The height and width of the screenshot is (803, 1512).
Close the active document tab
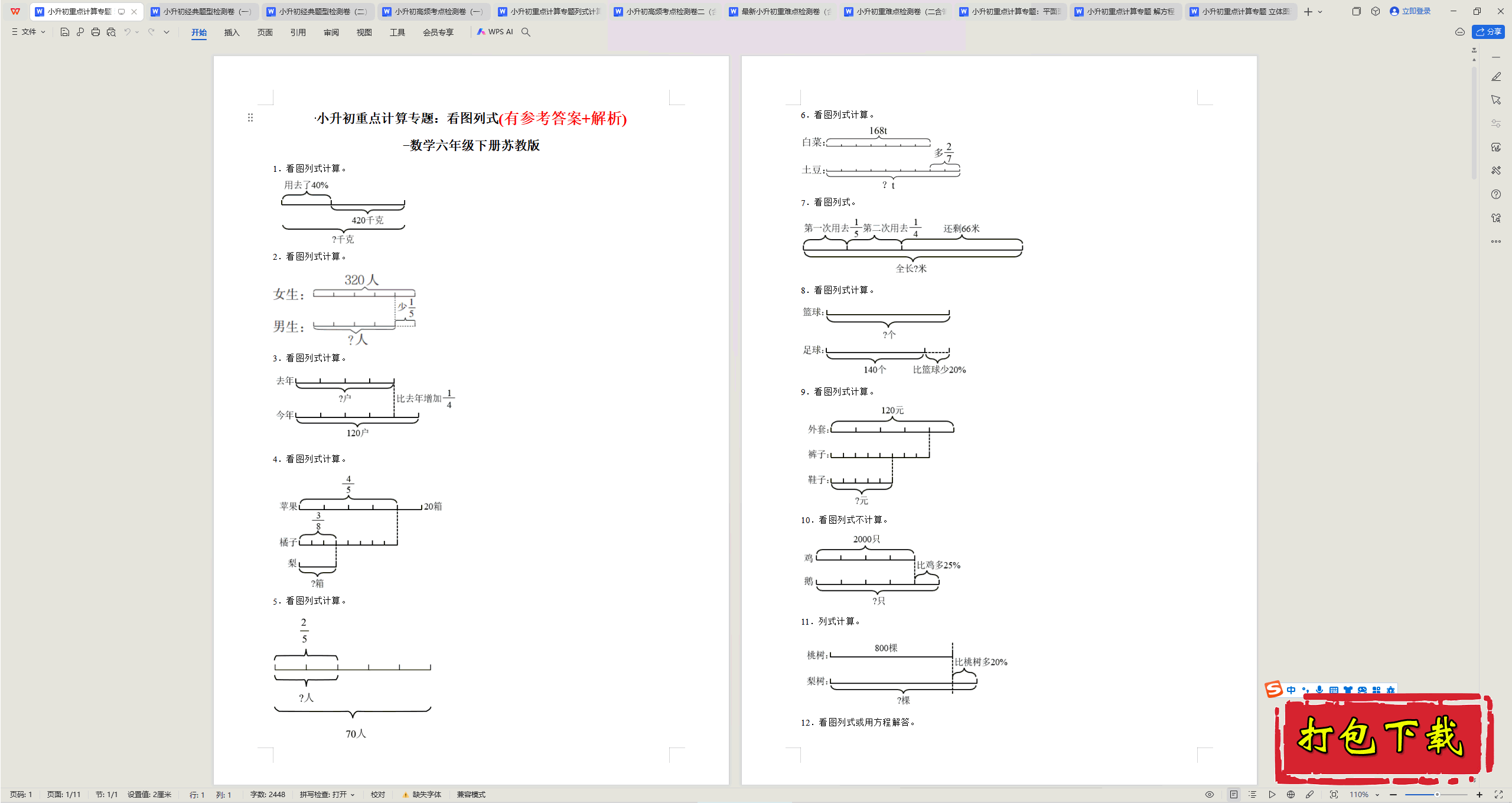(134, 11)
